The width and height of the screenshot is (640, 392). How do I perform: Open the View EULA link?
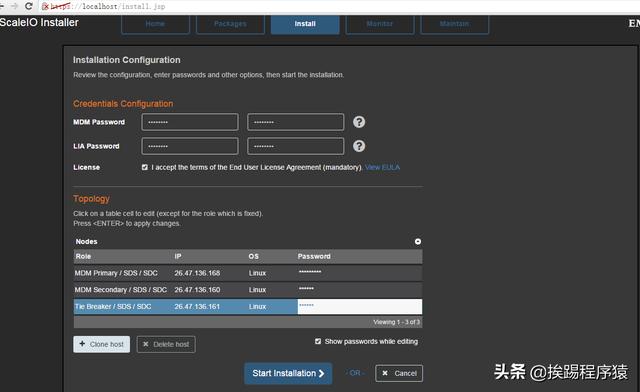[382, 167]
